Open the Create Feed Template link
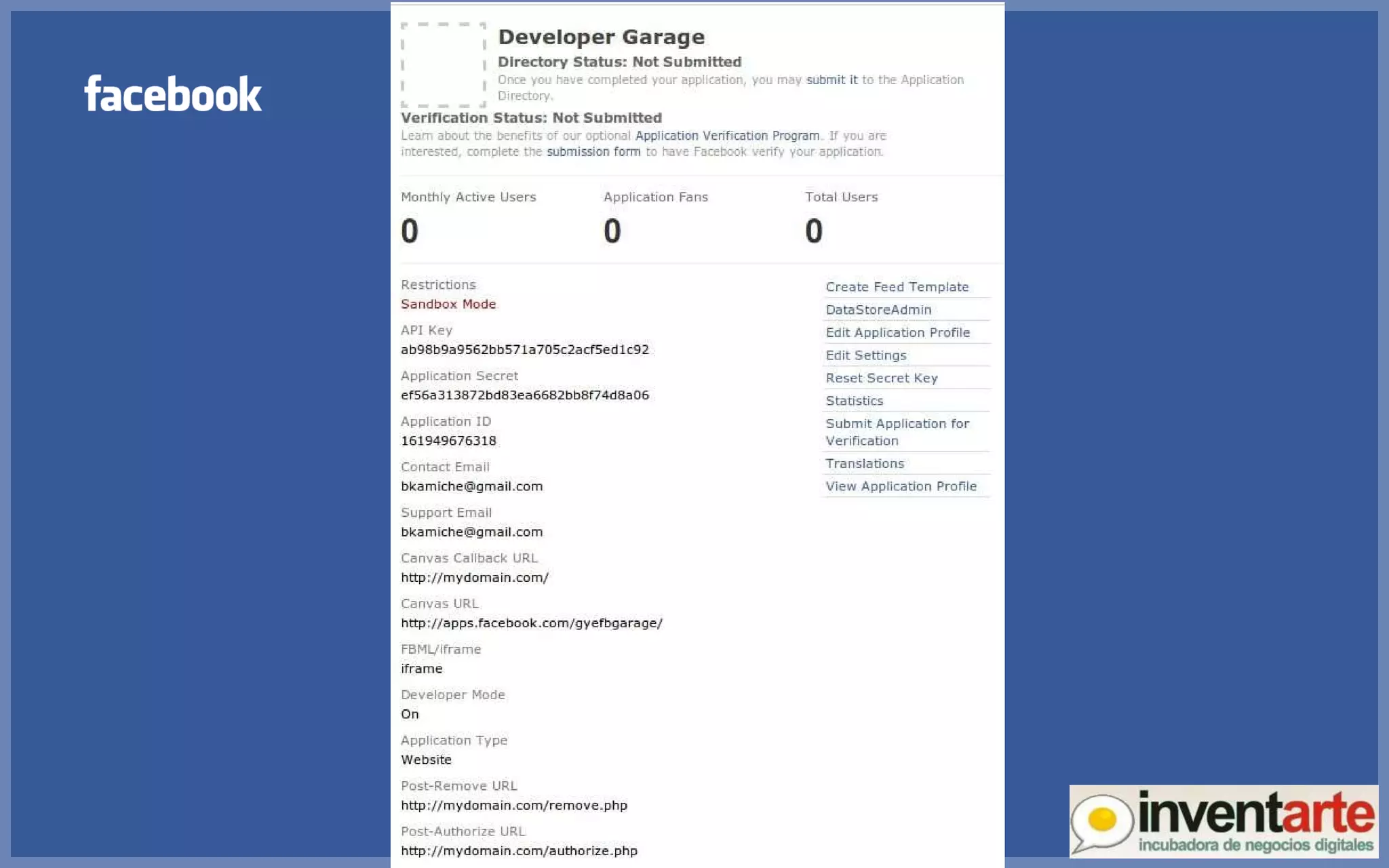The width and height of the screenshot is (1389, 868). pos(897,287)
